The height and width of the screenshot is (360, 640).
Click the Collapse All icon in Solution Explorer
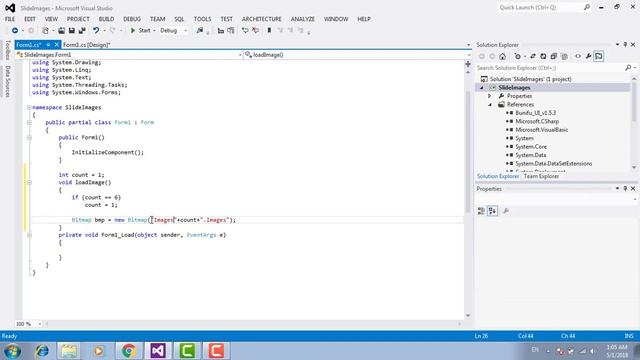(554, 56)
